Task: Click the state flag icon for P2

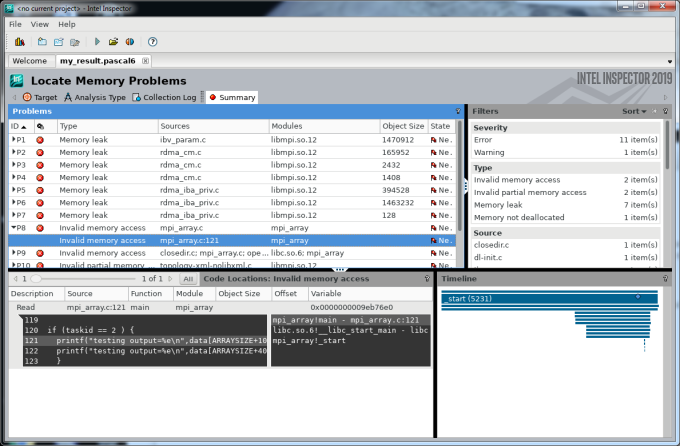Action: coord(433,153)
